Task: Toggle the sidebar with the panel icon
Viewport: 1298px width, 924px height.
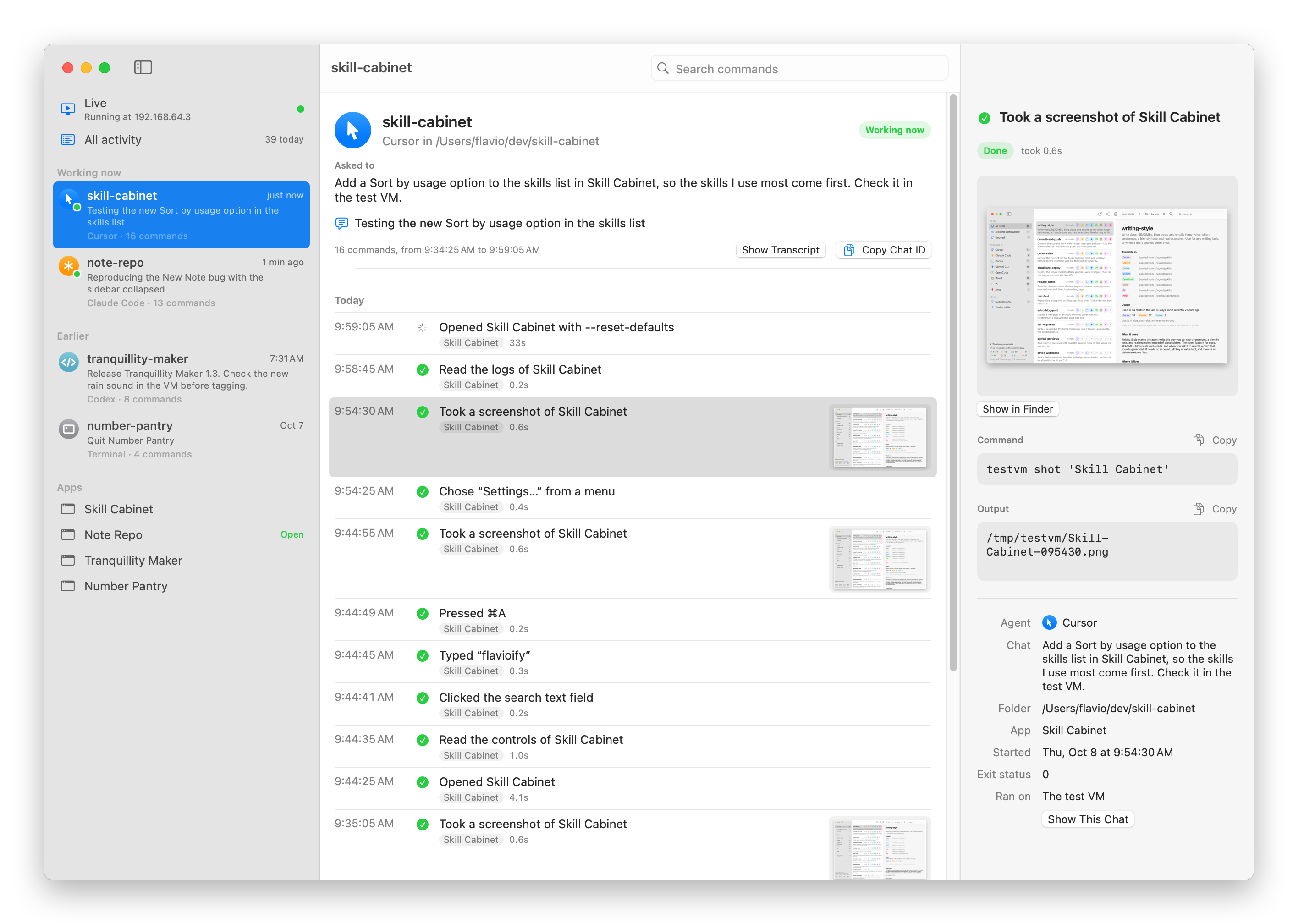Action: (x=143, y=68)
